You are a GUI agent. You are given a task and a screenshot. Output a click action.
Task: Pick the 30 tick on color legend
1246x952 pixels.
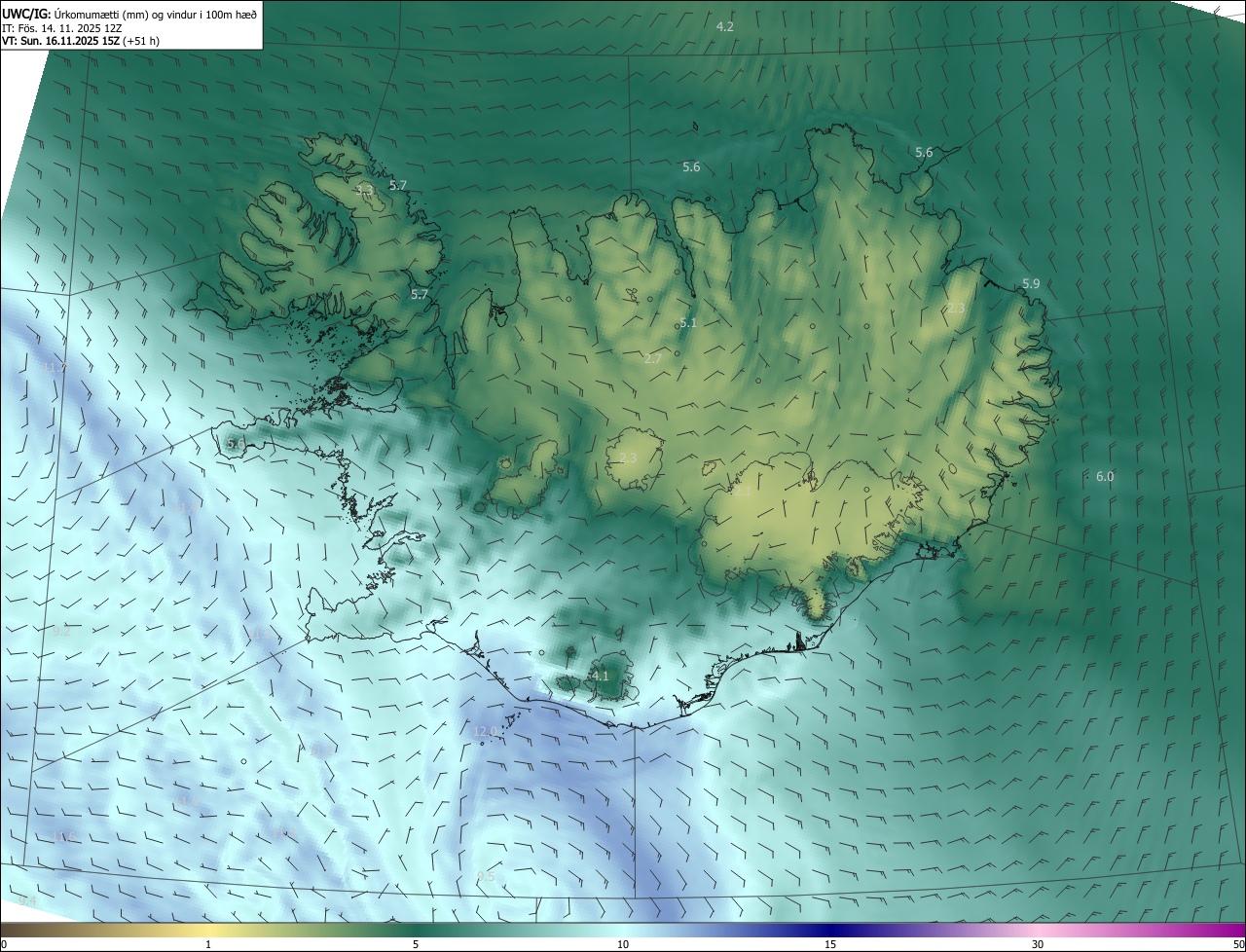[1038, 944]
